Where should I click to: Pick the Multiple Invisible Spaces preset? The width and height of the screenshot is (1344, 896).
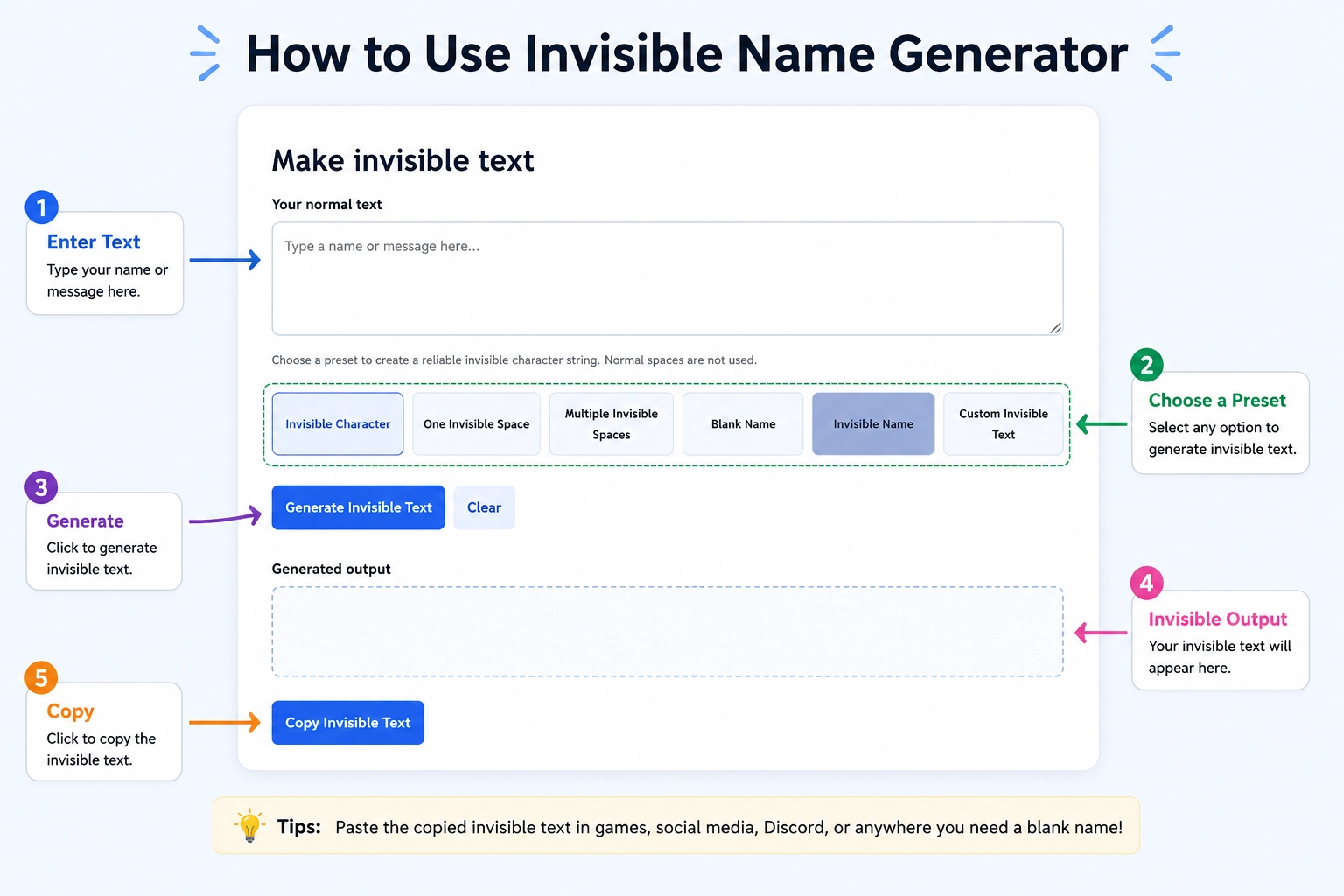tap(612, 424)
